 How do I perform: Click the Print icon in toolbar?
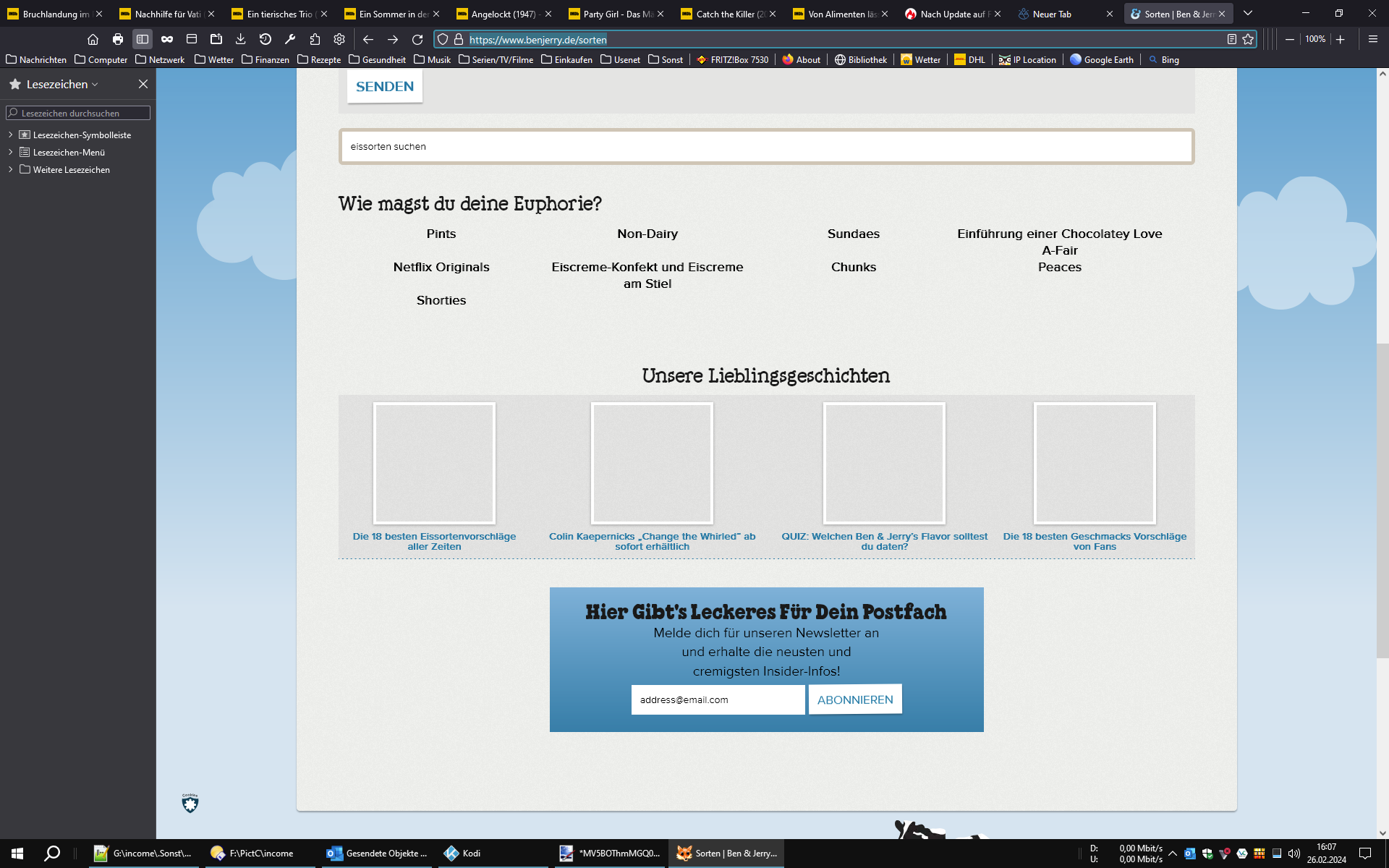118,39
